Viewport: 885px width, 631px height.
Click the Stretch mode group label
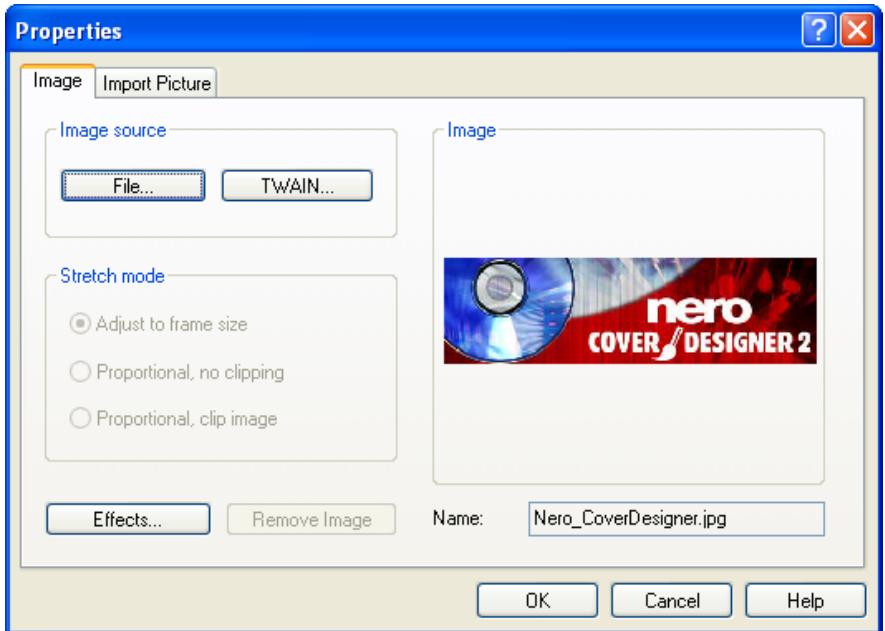(x=112, y=276)
